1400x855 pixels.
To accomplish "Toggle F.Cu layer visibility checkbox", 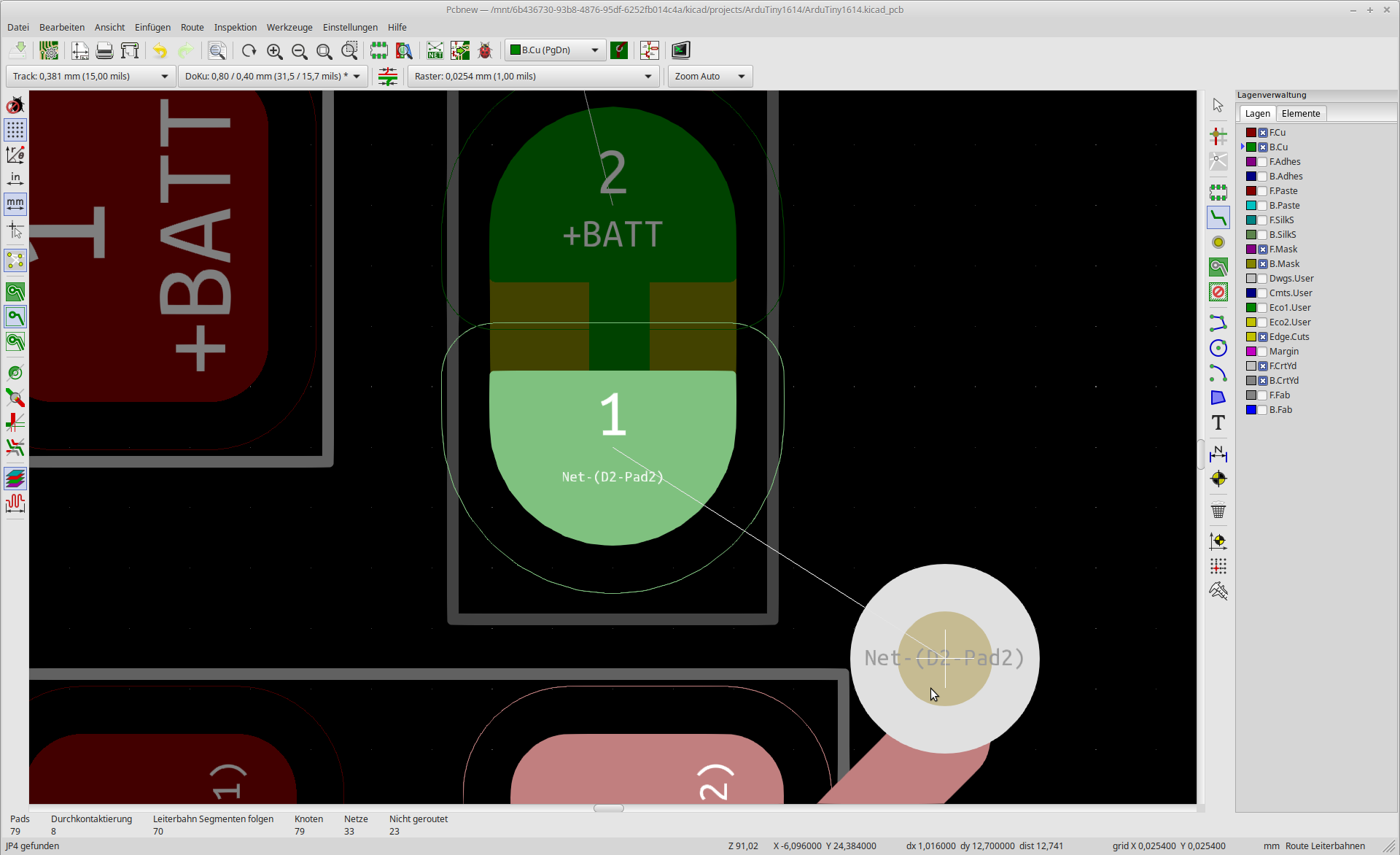I will point(1263,133).
